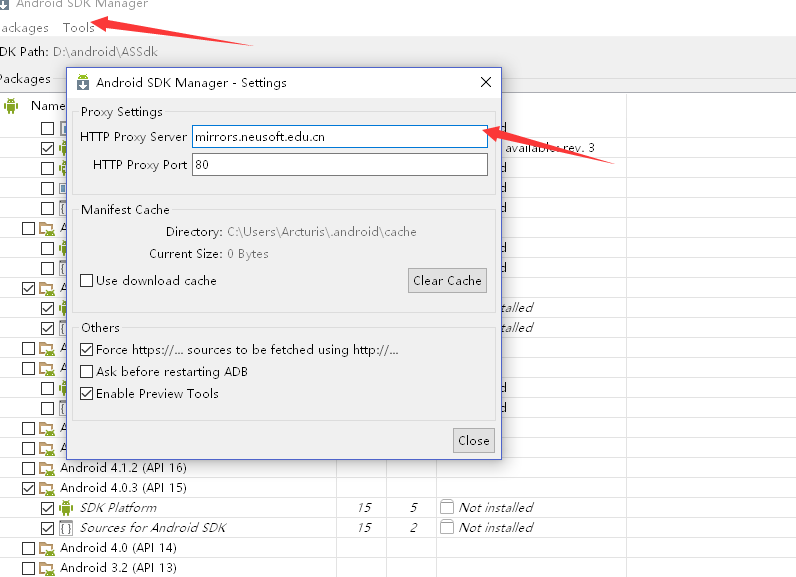
Task: Uncheck Force https sources fetched using http
Action: point(87,350)
